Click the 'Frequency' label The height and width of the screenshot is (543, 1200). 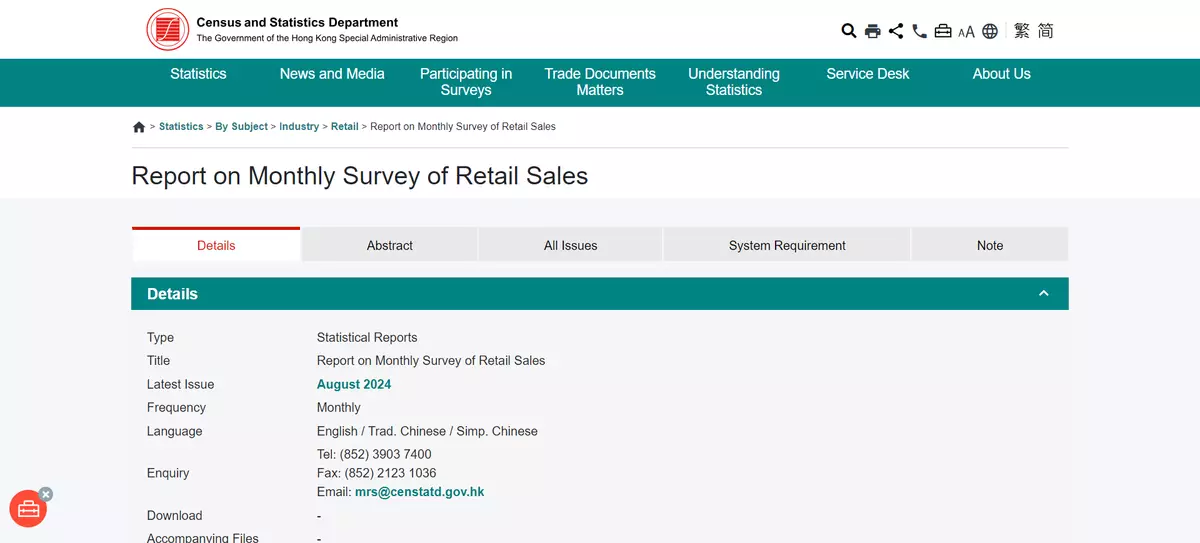tap(176, 407)
